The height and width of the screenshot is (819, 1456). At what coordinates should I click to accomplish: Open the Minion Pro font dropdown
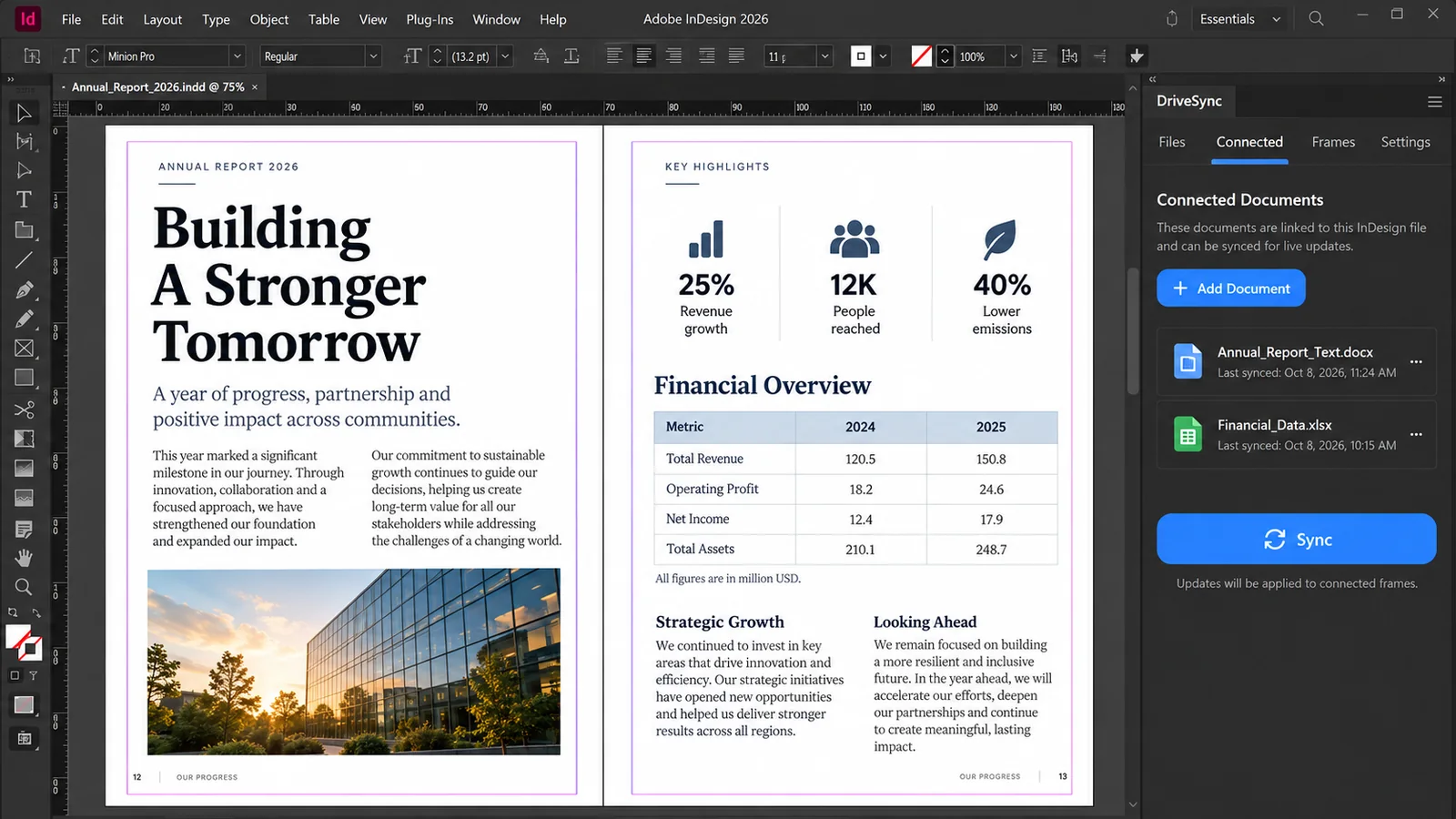pyautogui.click(x=237, y=56)
